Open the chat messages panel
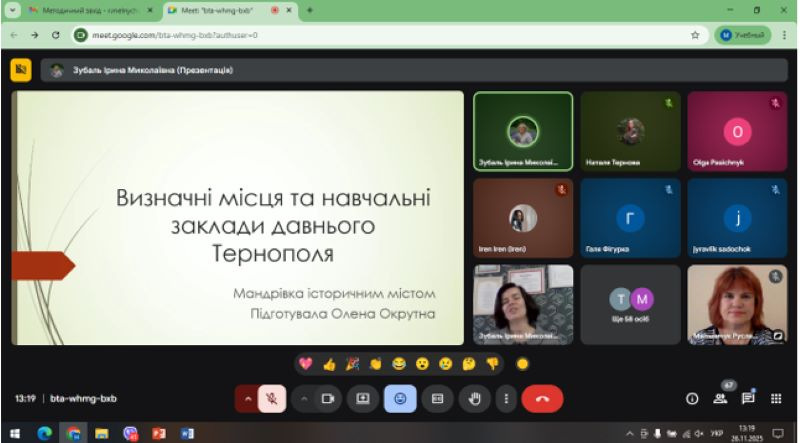Viewport: 800px width, 443px height. coord(748,398)
